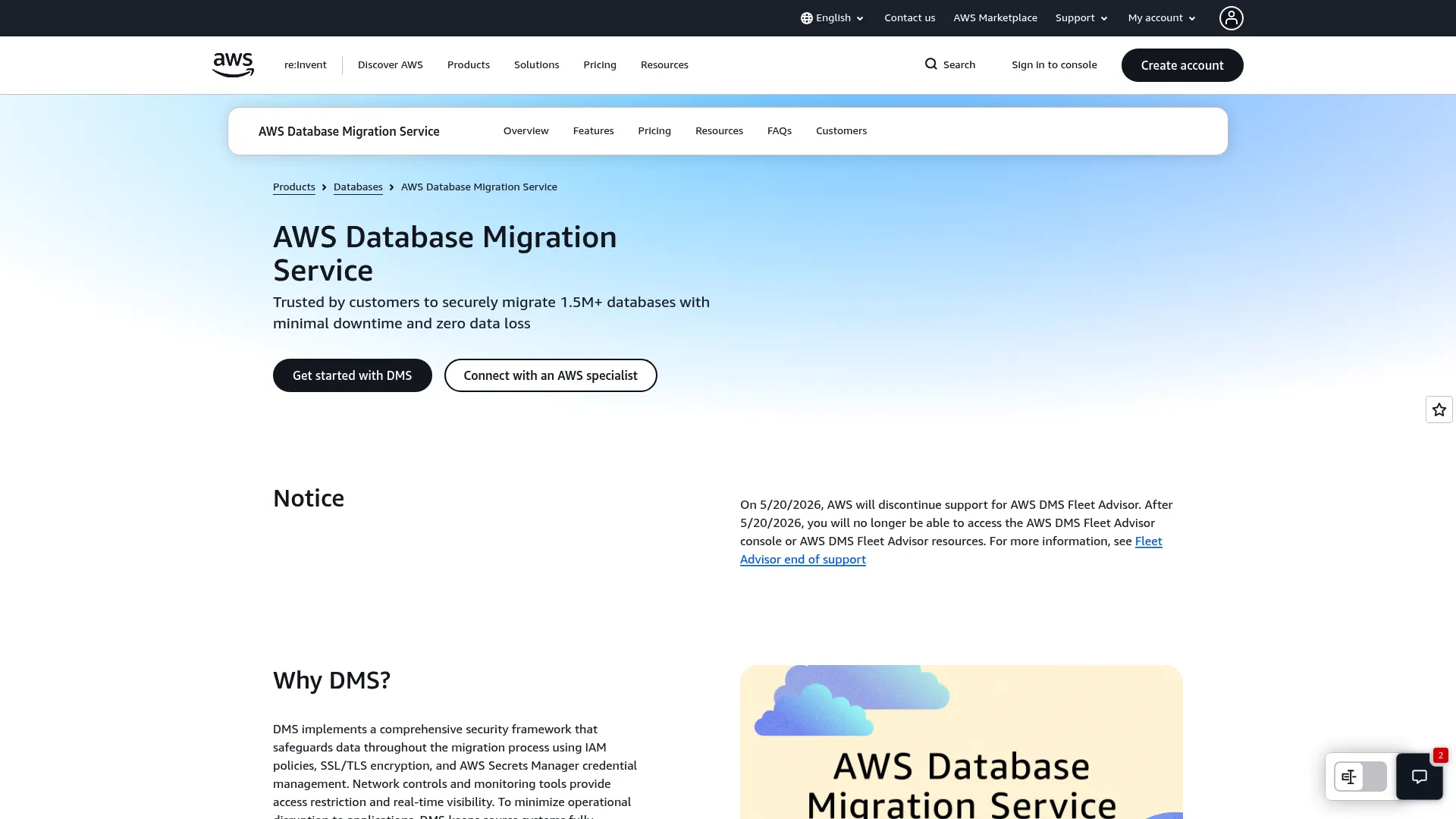
Task: Click the star feedback icon
Action: (x=1439, y=409)
